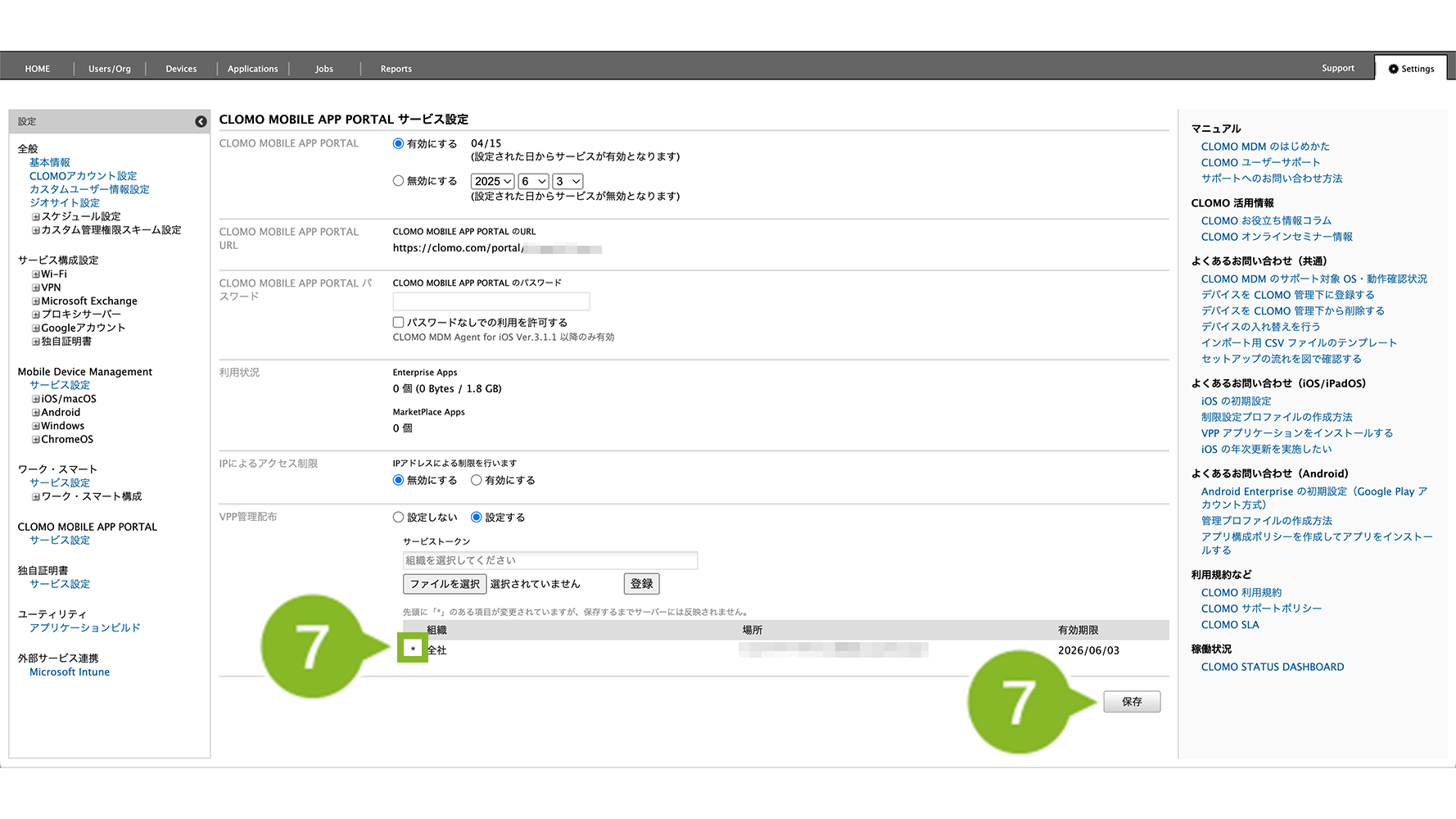Open Support menu
This screenshot has height=819, width=1456.
pyautogui.click(x=1338, y=68)
